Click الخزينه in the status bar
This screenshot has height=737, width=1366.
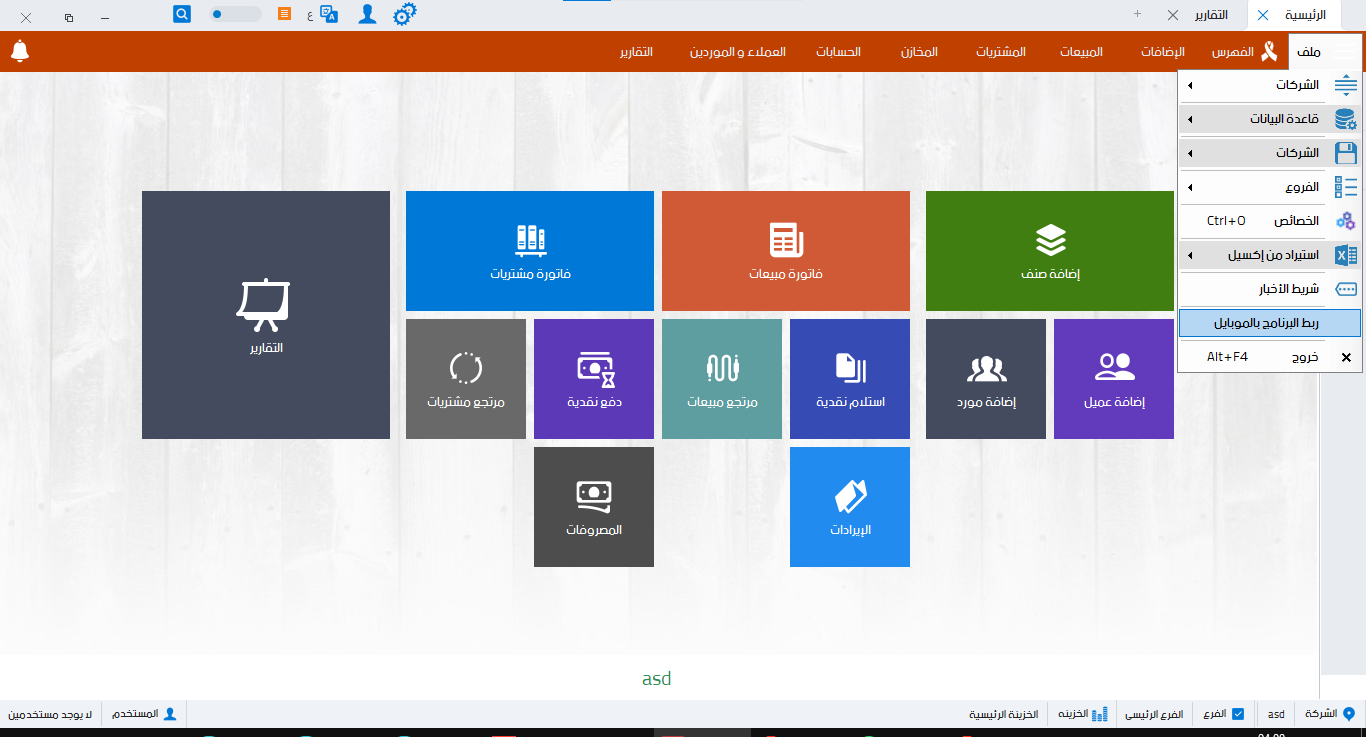[x=1084, y=714]
